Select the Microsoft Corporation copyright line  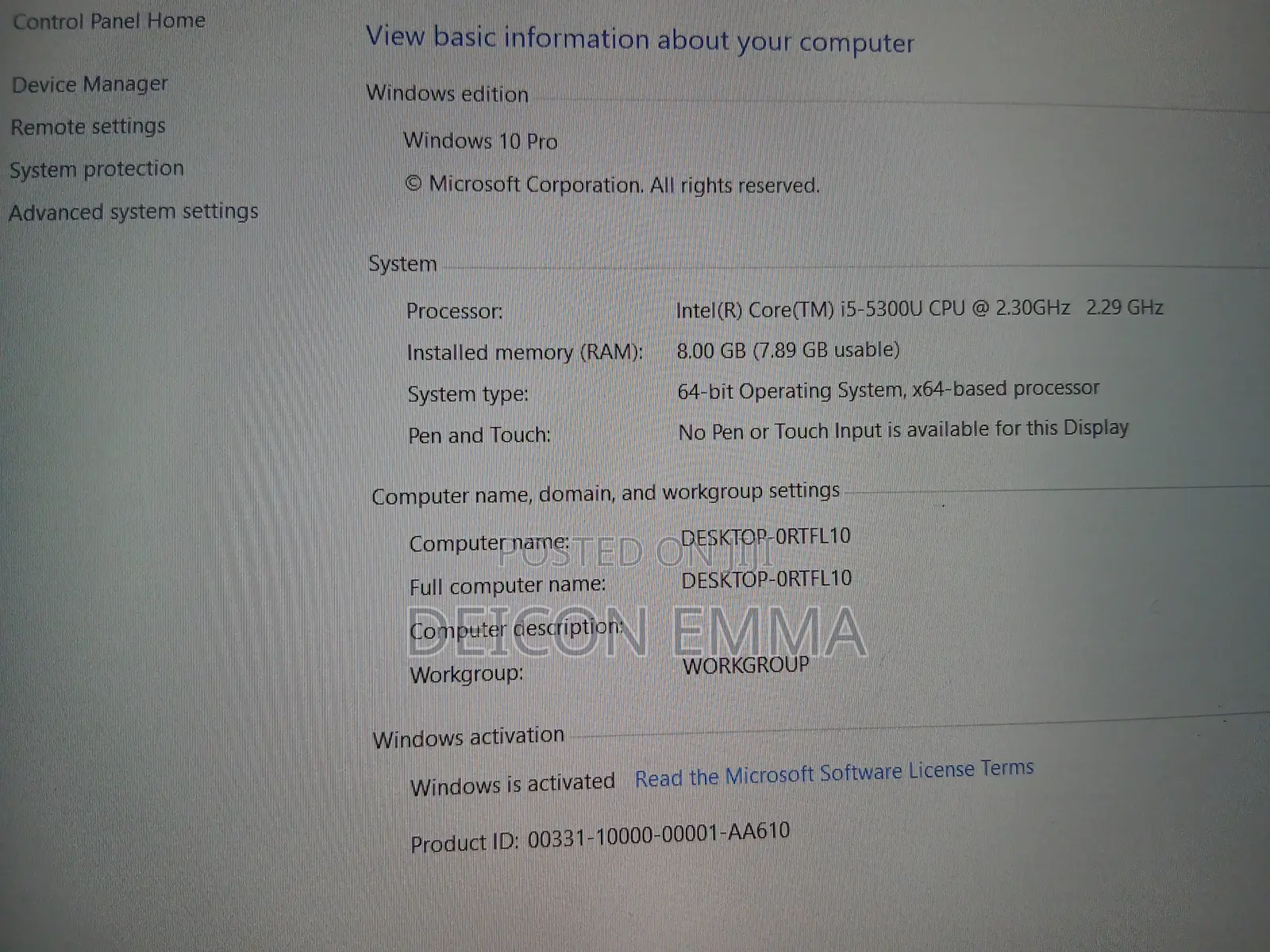pos(612,185)
